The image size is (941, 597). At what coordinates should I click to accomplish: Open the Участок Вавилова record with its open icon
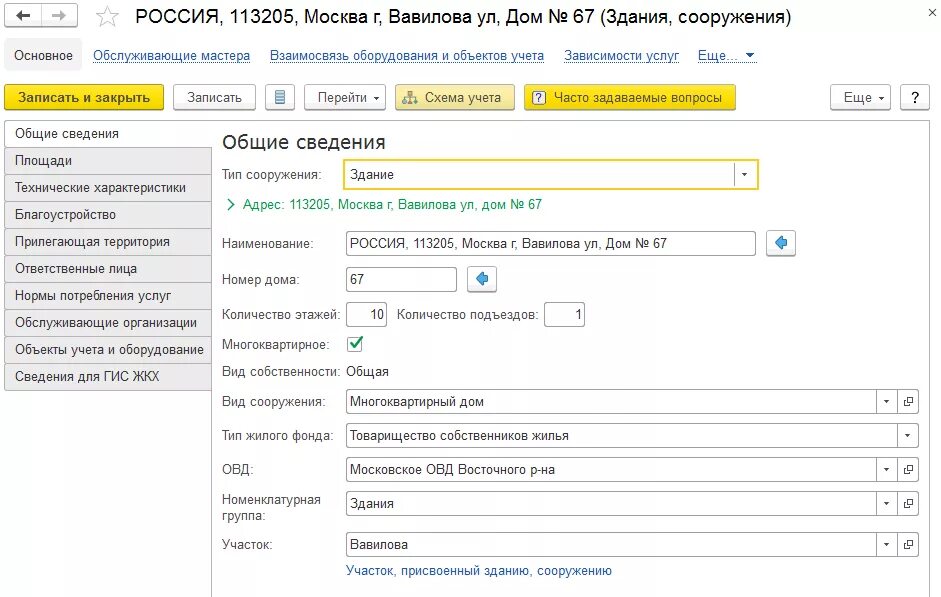click(x=908, y=544)
